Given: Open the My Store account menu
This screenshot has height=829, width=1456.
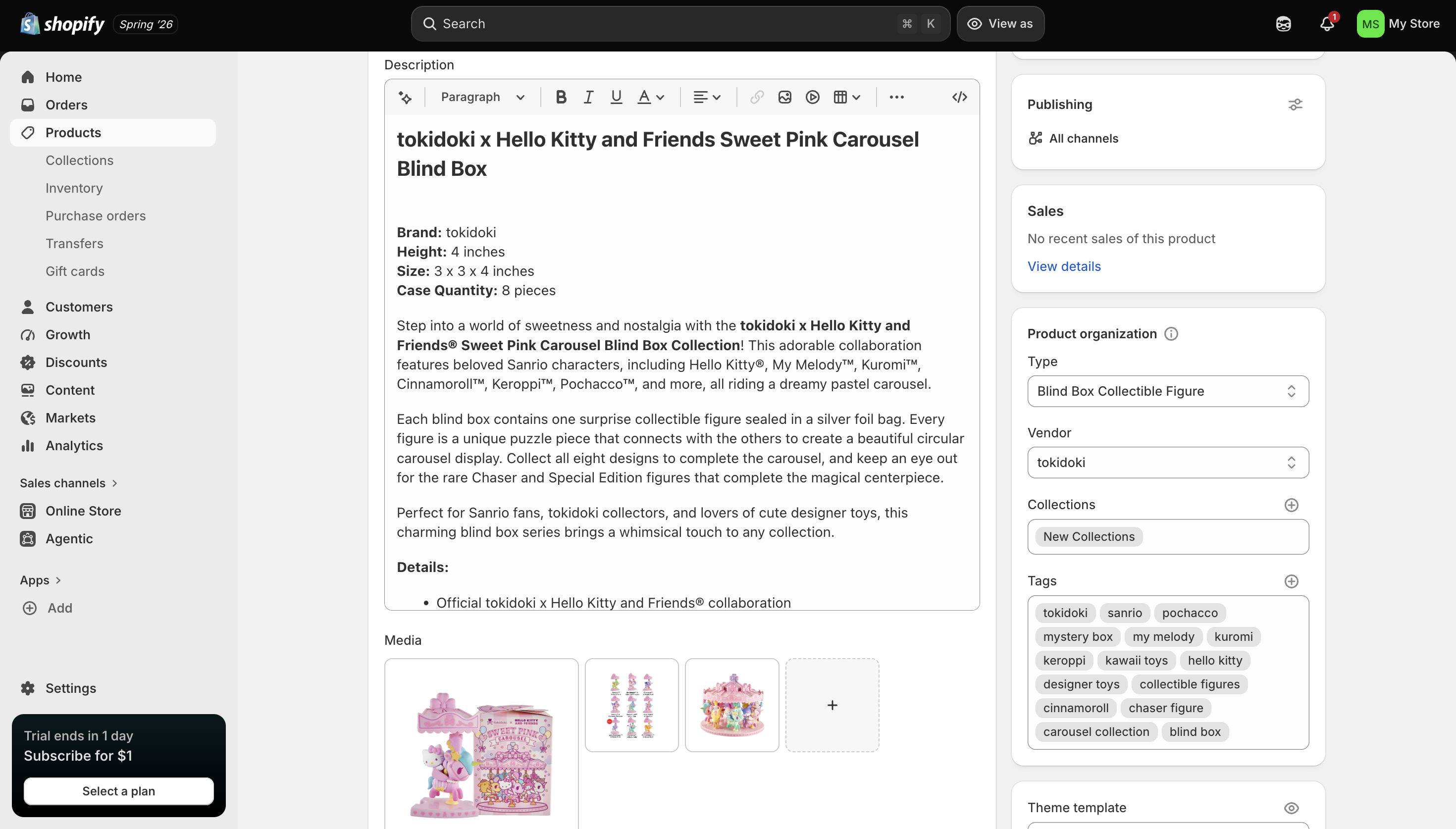Looking at the screenshot, I should tap(1398, 24).
